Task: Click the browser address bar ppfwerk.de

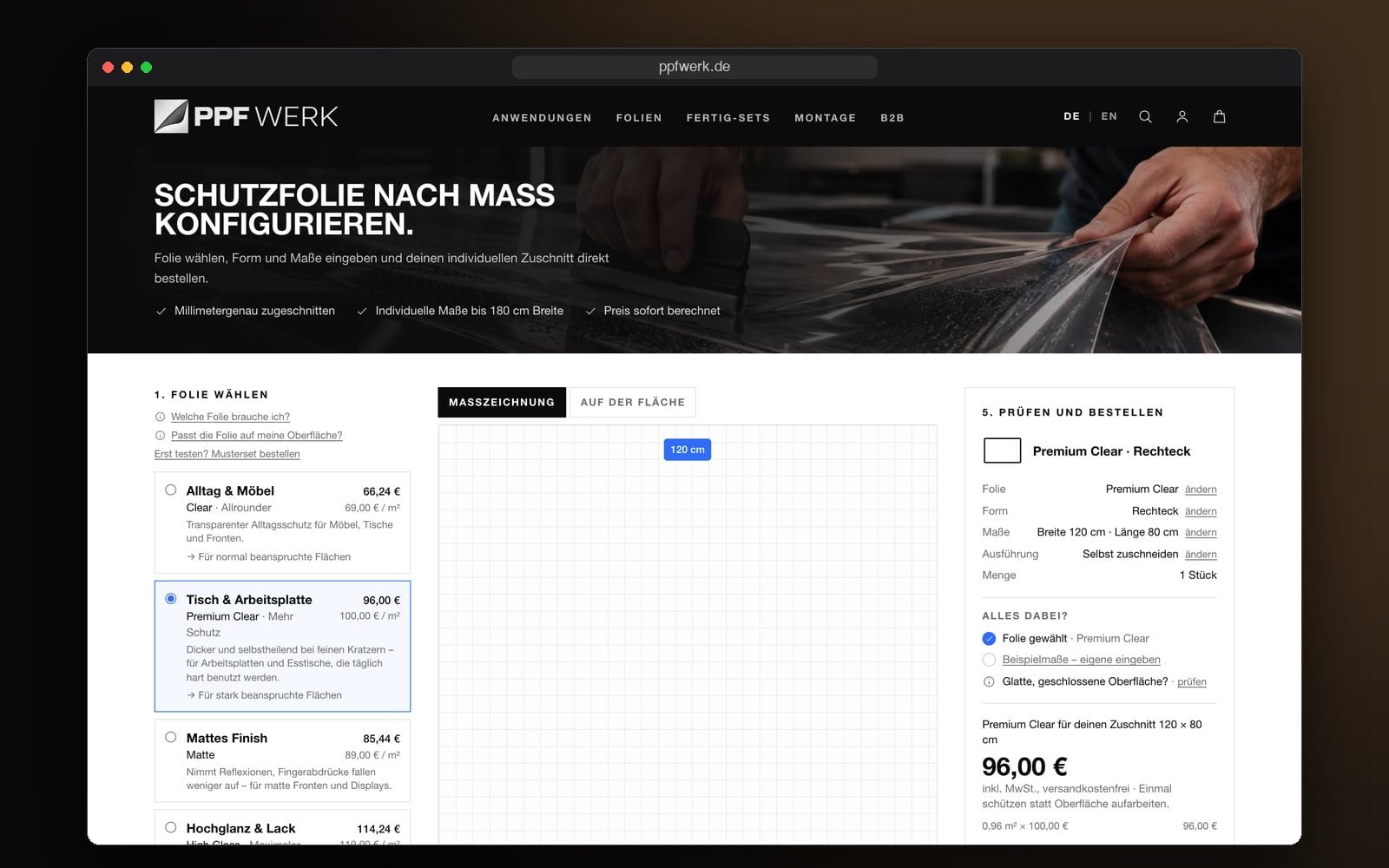Action: (694, 67)
